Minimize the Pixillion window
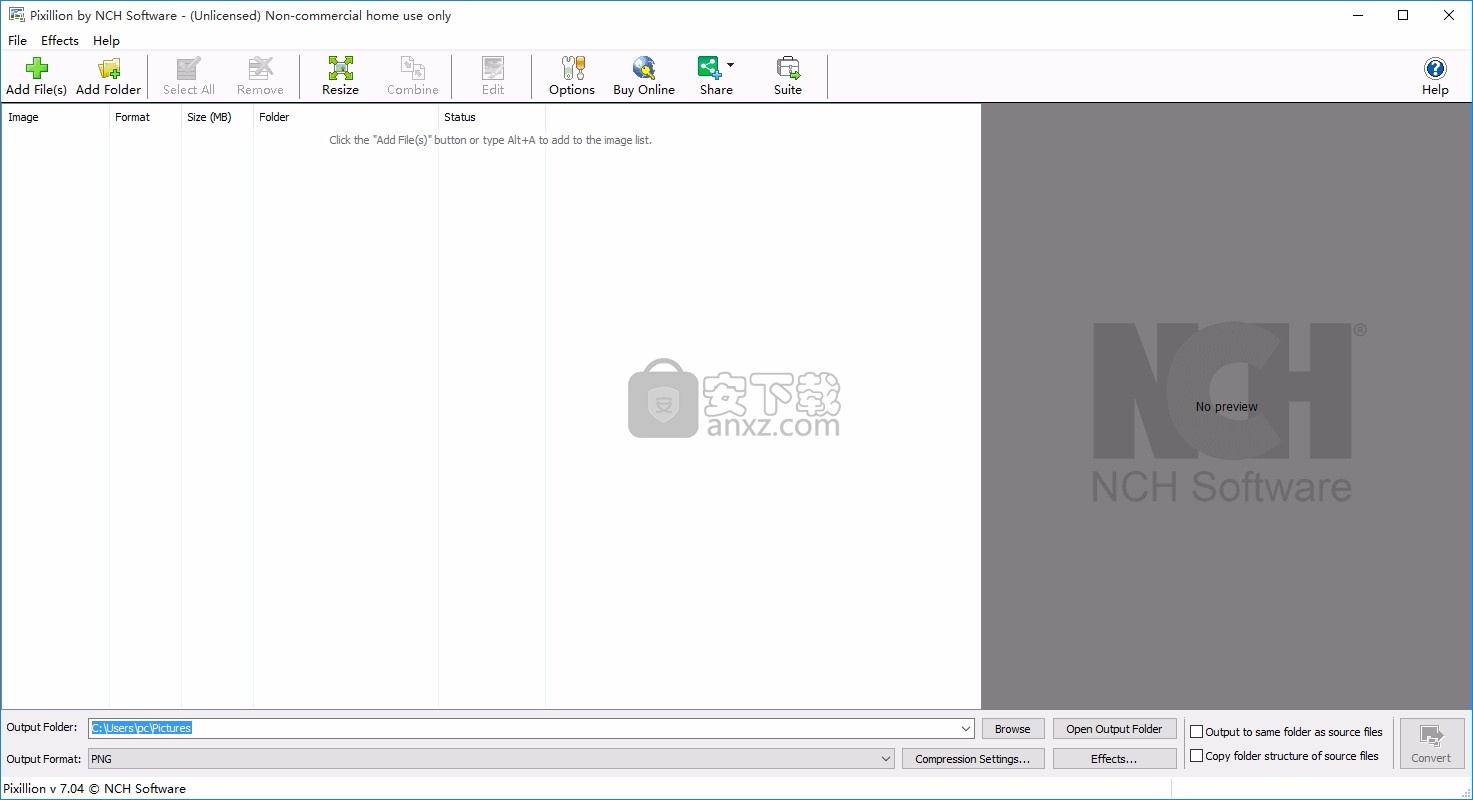Screen dimensions: 1473x800 pyautogui.click(x=1357, y=15)
